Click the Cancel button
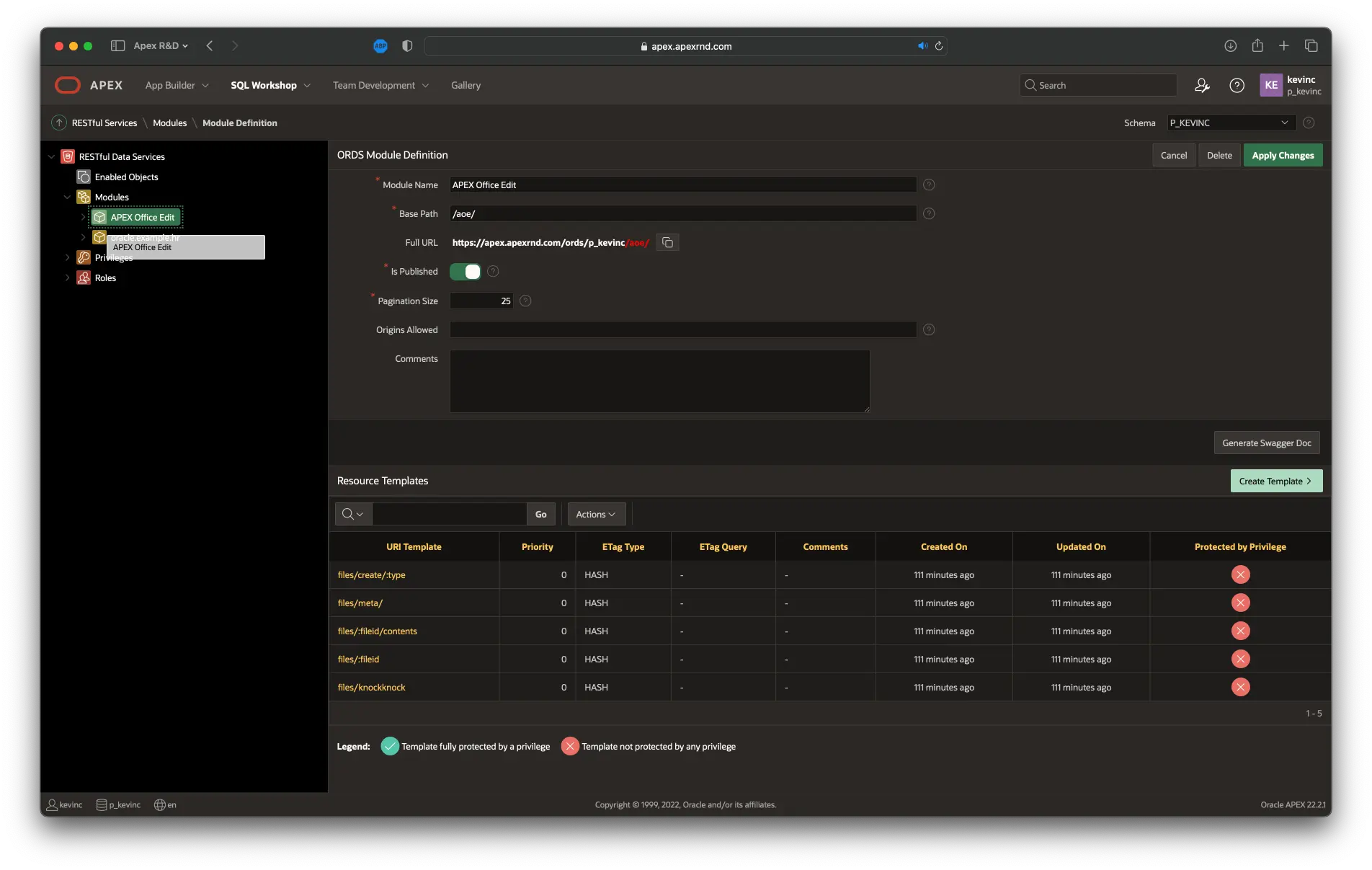 (x=1174, y=155)
